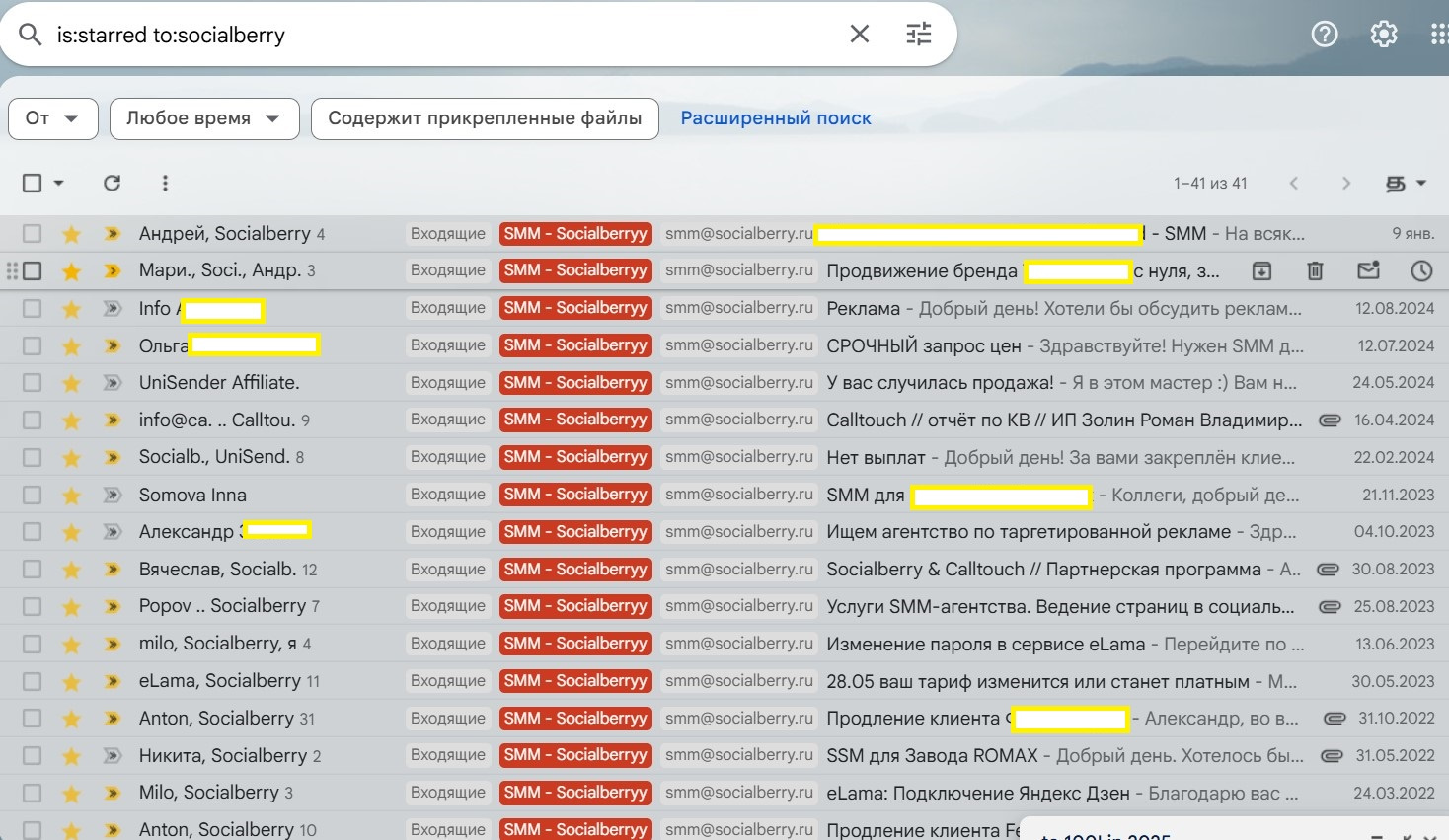
Task: Tick the select-all checkbox in toolbar
Action: click(x=32, y=183)
